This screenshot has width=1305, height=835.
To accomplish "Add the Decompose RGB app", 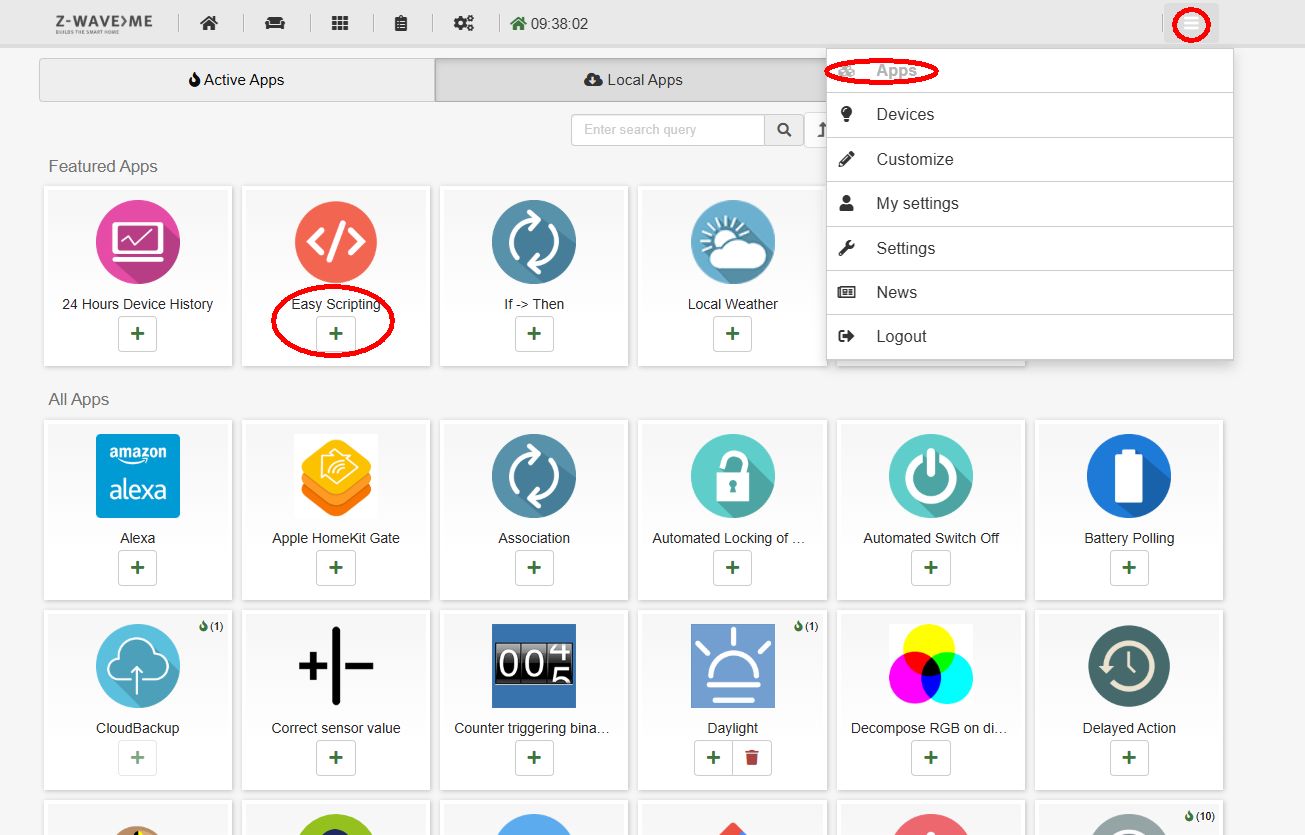I will [x=931, y=758].
